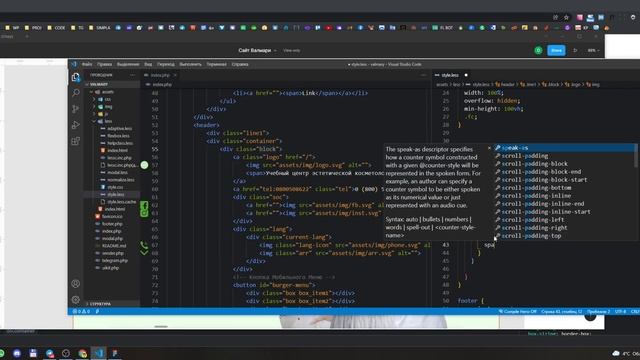This screenshot has height=360, width=640.
Task: Expand the css folder in Explorer
Action: 95,99
